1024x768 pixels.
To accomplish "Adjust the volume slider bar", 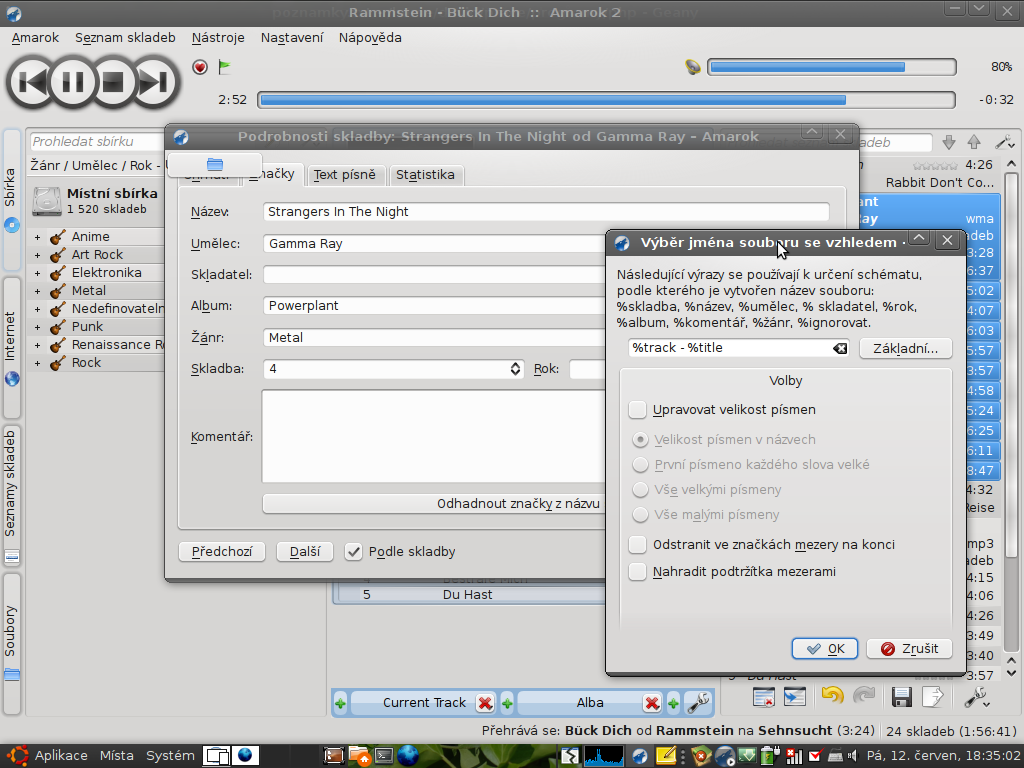I will coord(832,67).
